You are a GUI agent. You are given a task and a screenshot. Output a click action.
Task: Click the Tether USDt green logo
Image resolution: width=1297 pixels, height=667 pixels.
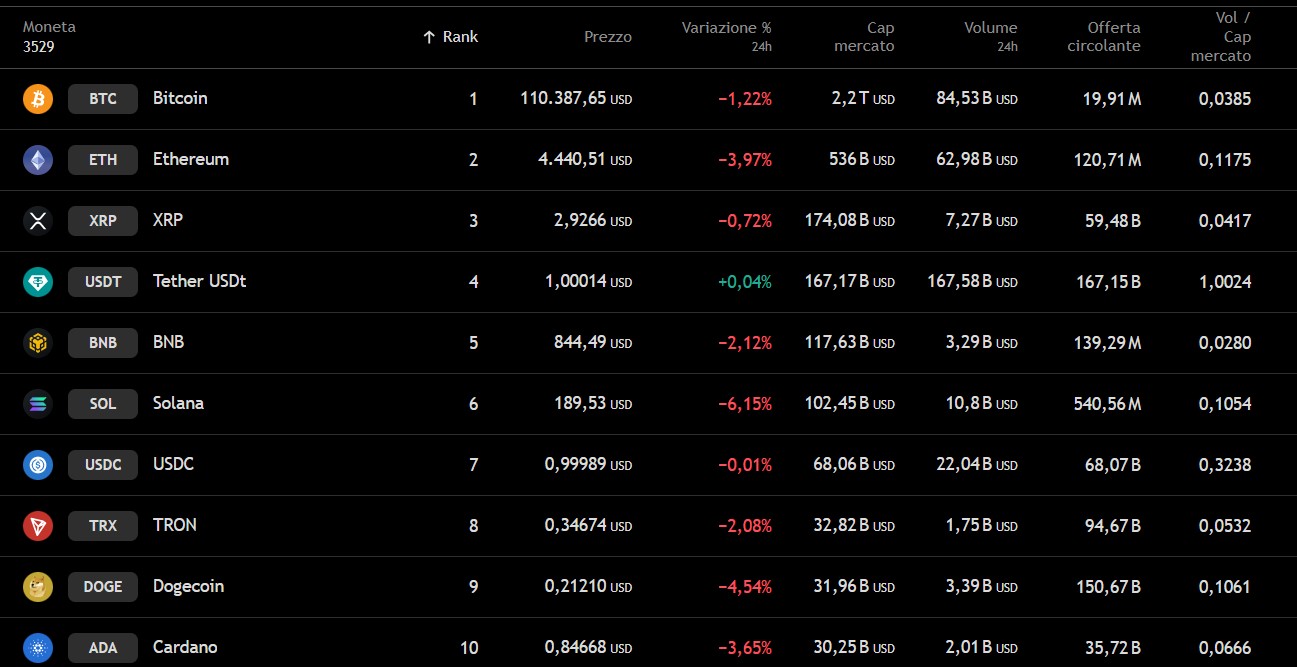38,282
